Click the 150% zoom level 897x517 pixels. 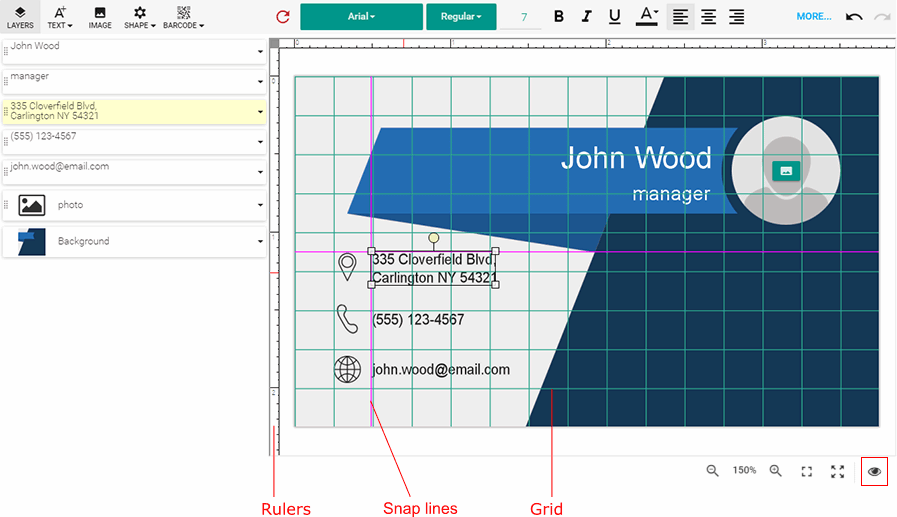point(744,470)
